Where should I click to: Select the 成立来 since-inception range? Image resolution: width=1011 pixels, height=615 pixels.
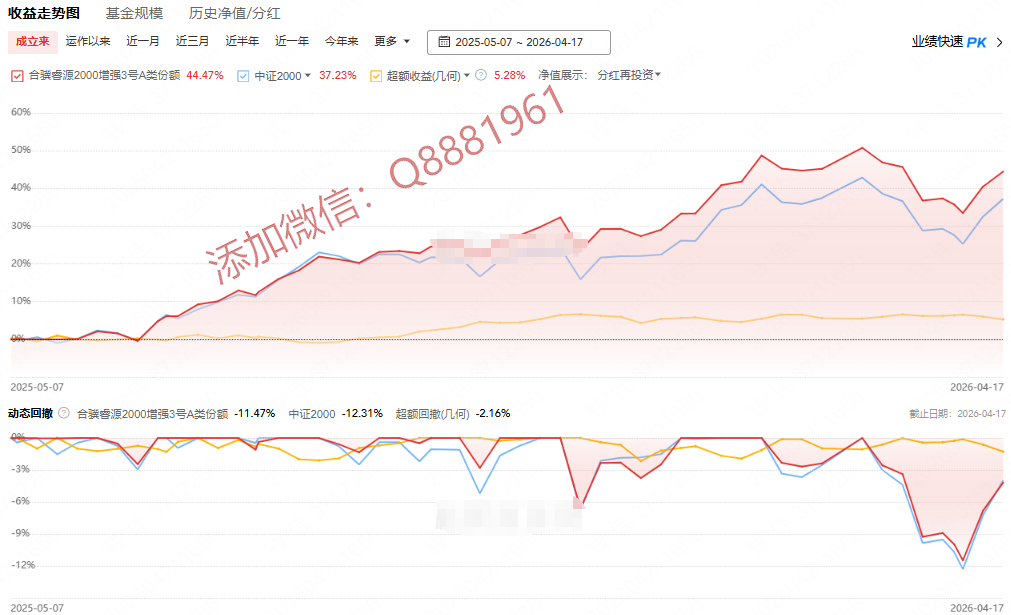pos(32,41)
